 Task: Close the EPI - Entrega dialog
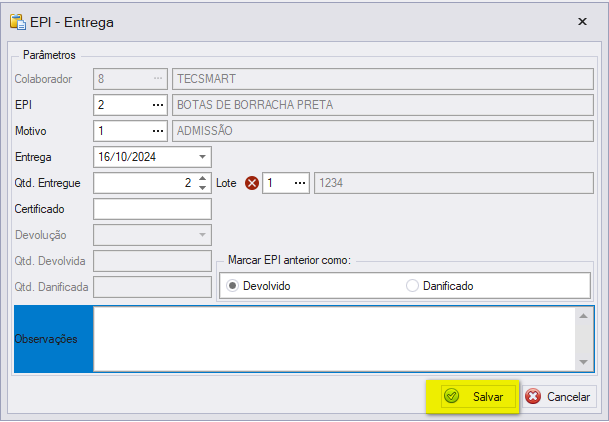pos(582,22)
